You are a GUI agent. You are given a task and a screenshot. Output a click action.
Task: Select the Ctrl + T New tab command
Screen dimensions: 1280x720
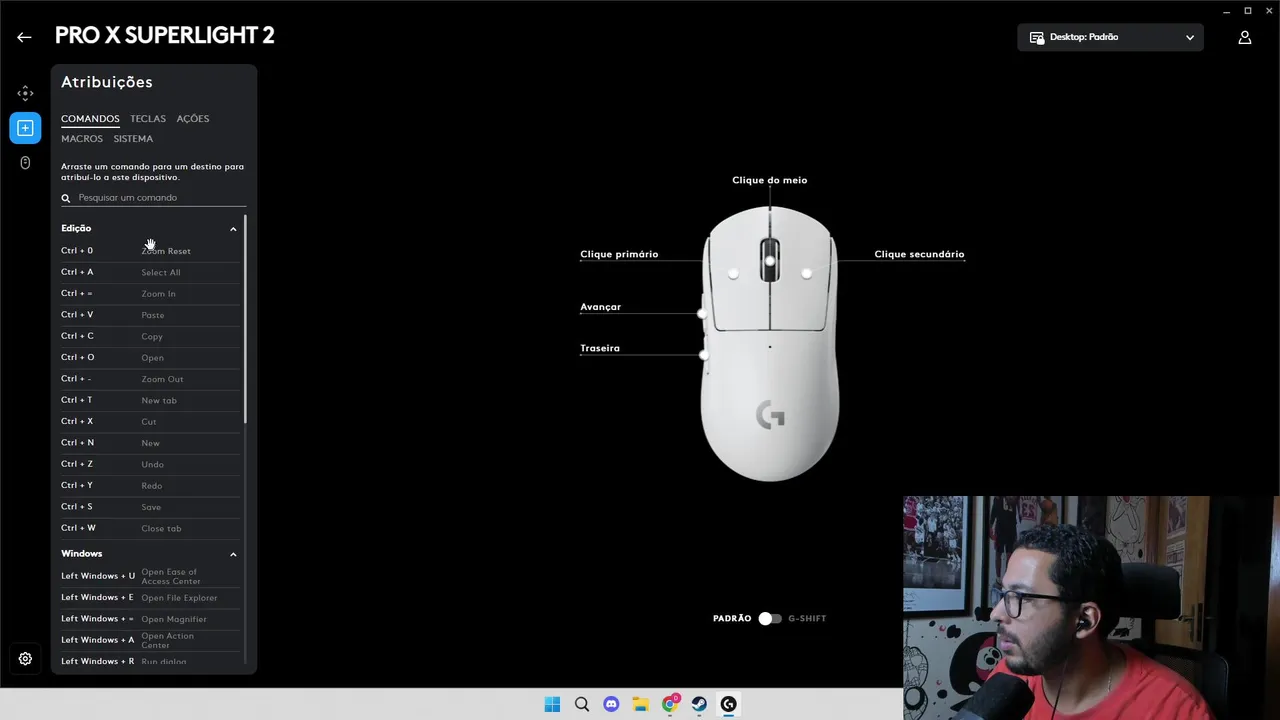(150, 400)
